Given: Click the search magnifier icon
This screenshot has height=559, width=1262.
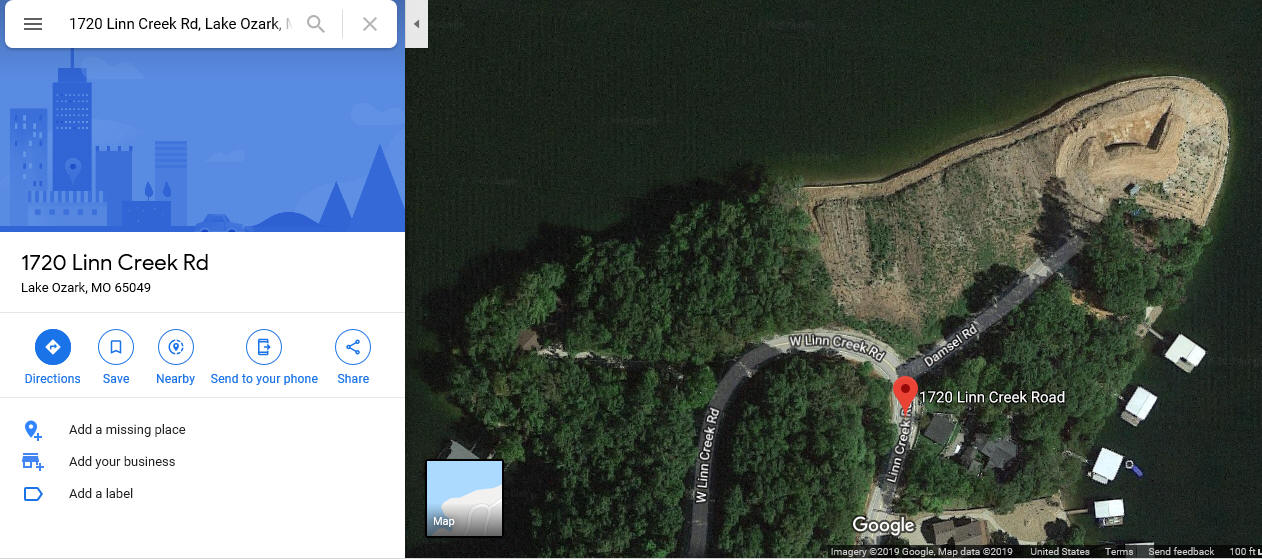Looking at the screenshot, I should [x=316, y=24].
